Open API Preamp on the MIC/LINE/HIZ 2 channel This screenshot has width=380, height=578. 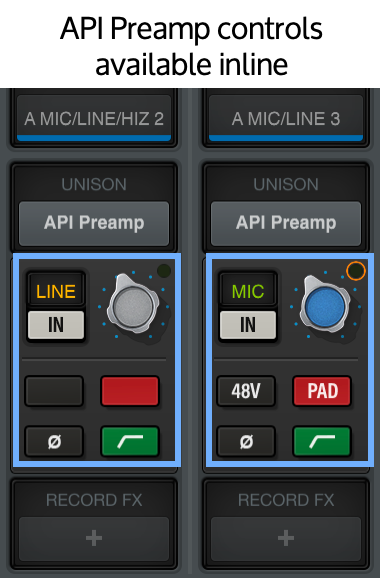94,223
